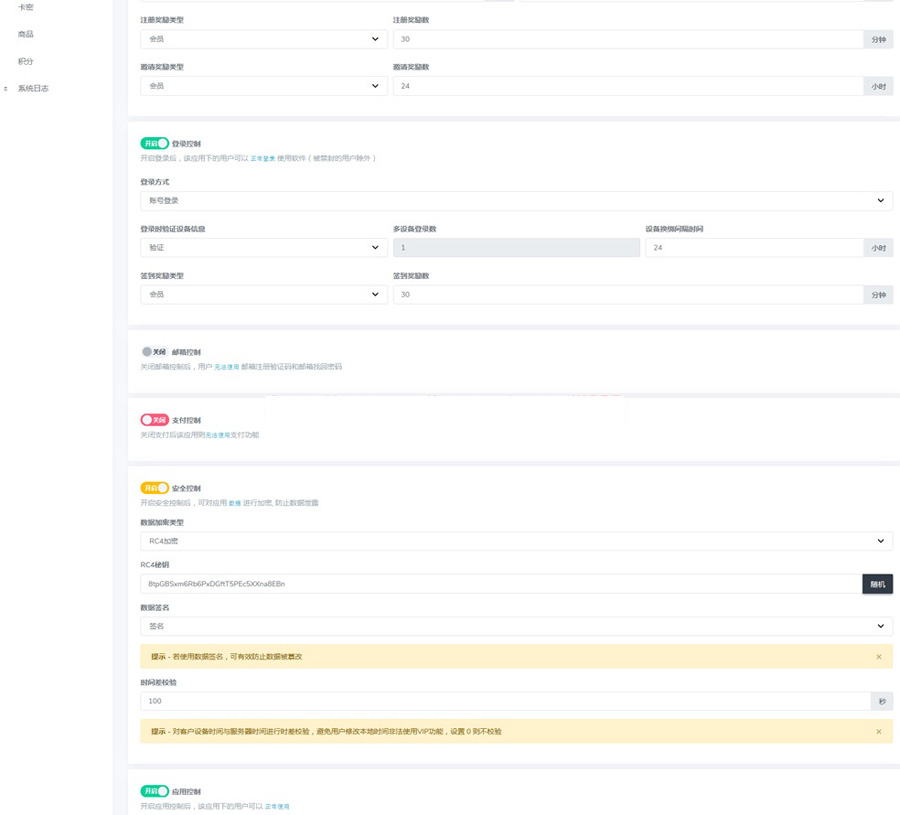
Task: Open 卡密 in the sidebar
Action: point(26,7)
